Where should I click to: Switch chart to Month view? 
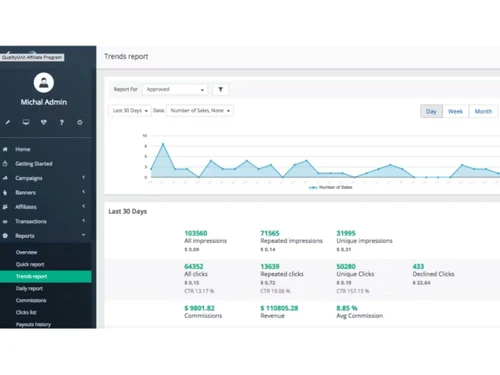(483, 111)
